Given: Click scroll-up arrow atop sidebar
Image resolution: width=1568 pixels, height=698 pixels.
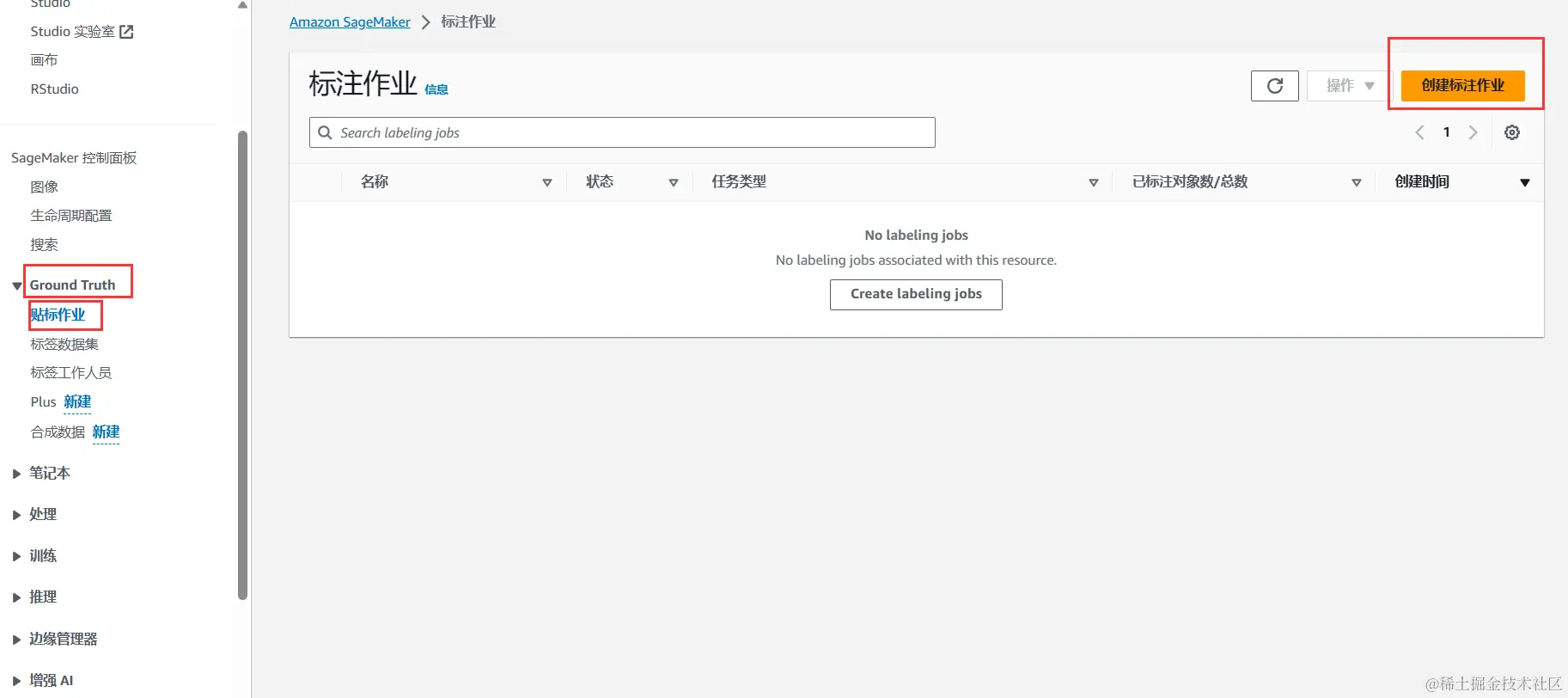Looking at the screenshot, I should point(242,4).
